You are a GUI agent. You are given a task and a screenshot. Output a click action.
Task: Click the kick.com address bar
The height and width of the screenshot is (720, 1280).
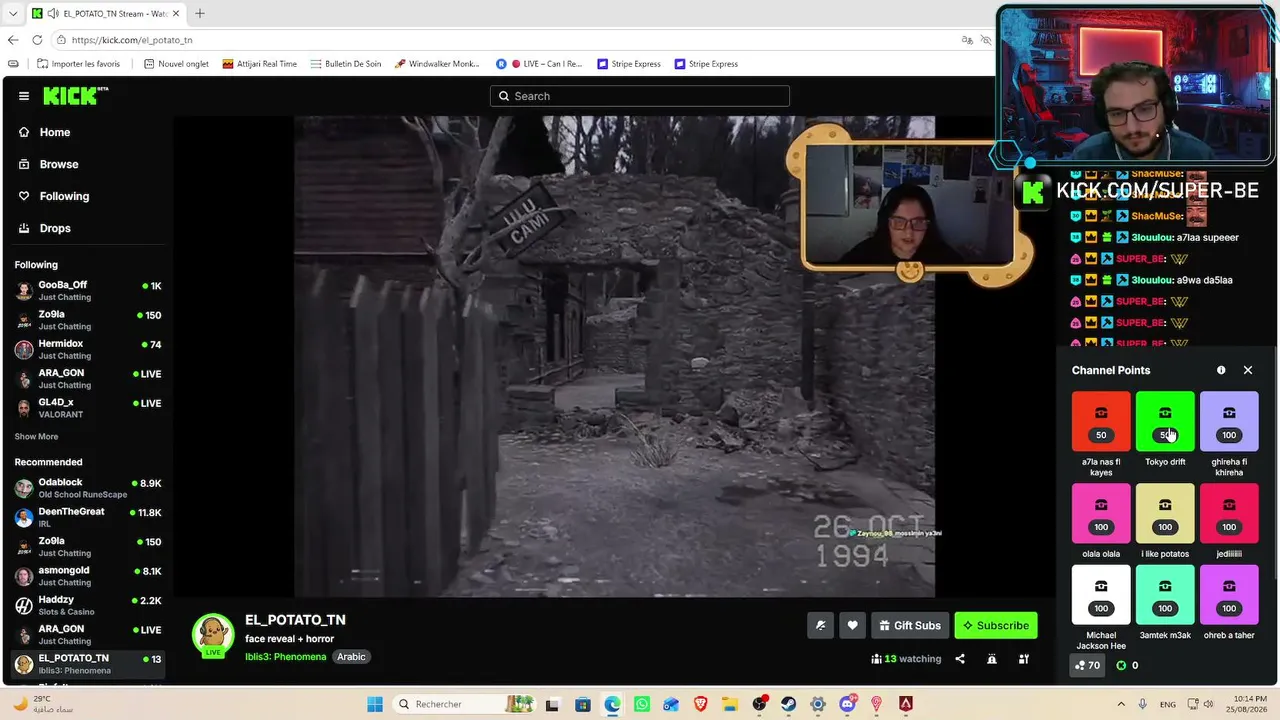[500, 40]
